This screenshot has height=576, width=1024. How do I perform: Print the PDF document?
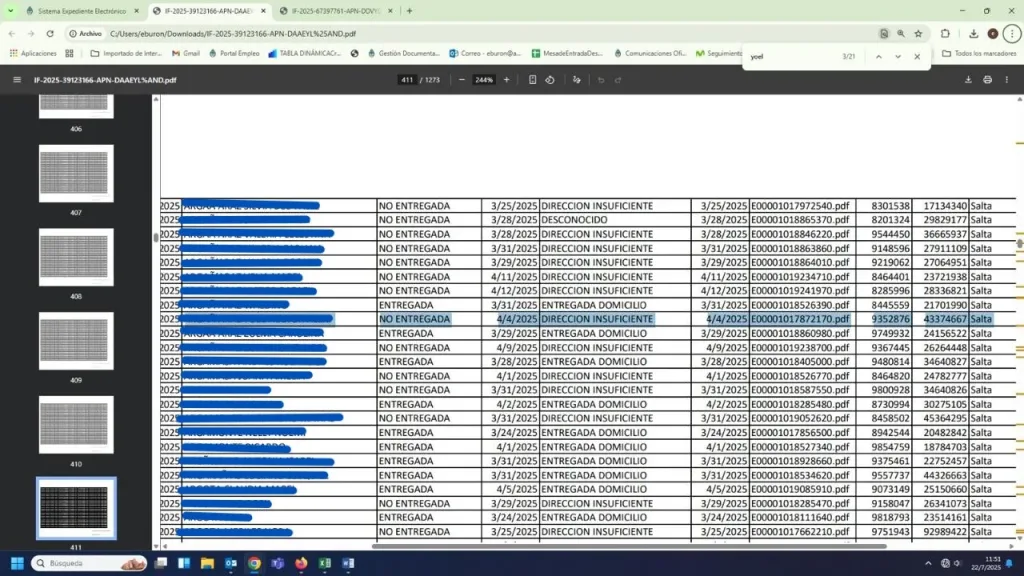(x=987, y=79)
